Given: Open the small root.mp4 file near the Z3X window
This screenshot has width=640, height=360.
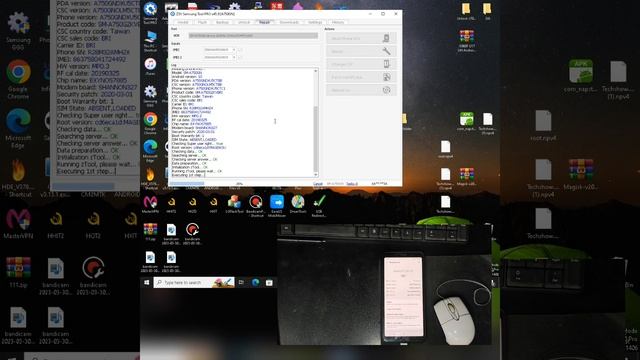Looking at the screenshot, I should pyautogui.click(x=445, y=149).
